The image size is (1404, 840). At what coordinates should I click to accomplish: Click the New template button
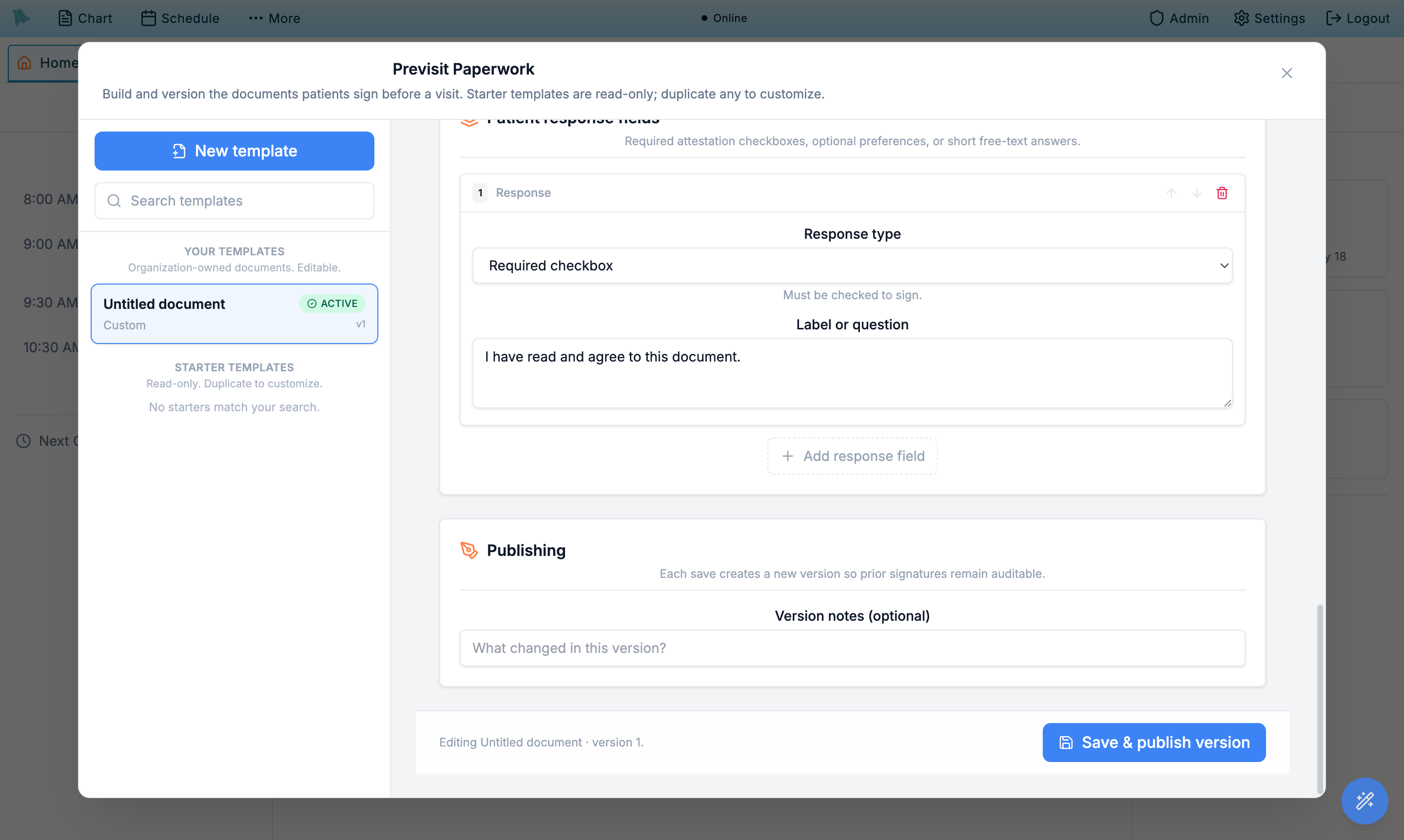(x=234, y=151)
